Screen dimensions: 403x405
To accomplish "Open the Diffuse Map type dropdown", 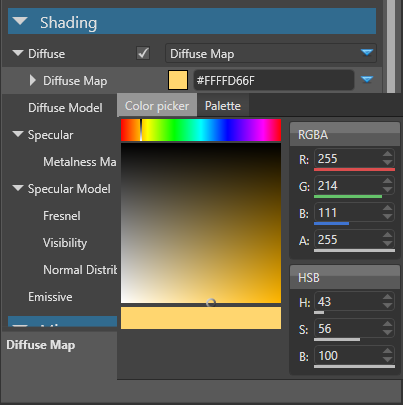I will (x=271, y=53).
